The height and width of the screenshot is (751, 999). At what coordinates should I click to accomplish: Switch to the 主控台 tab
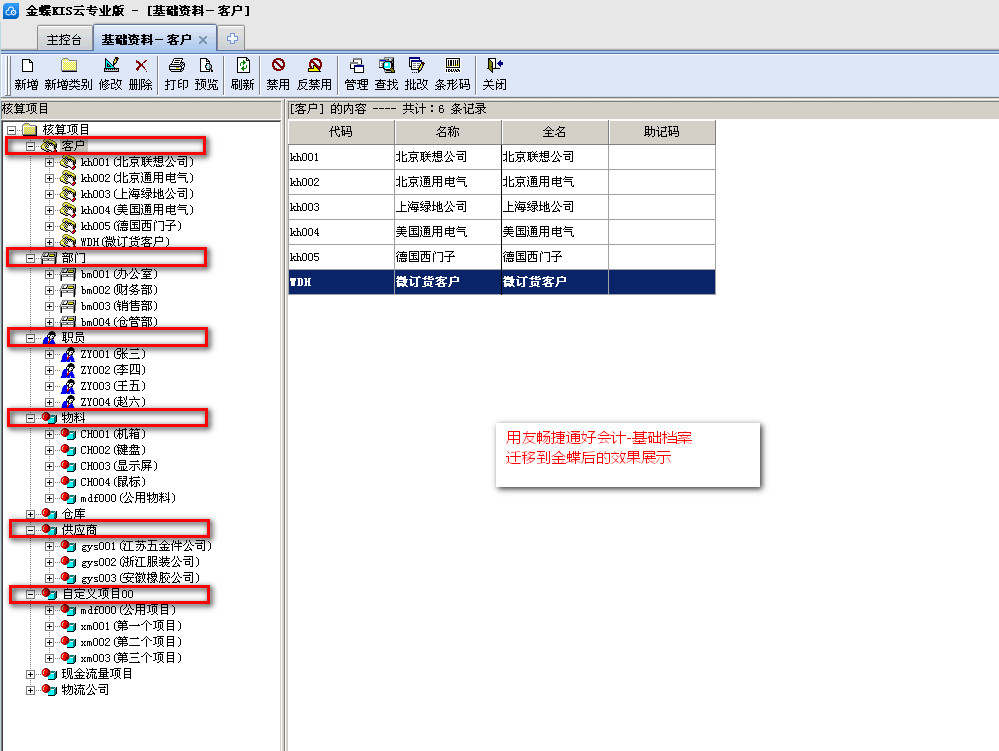click(x=64, y=39)
